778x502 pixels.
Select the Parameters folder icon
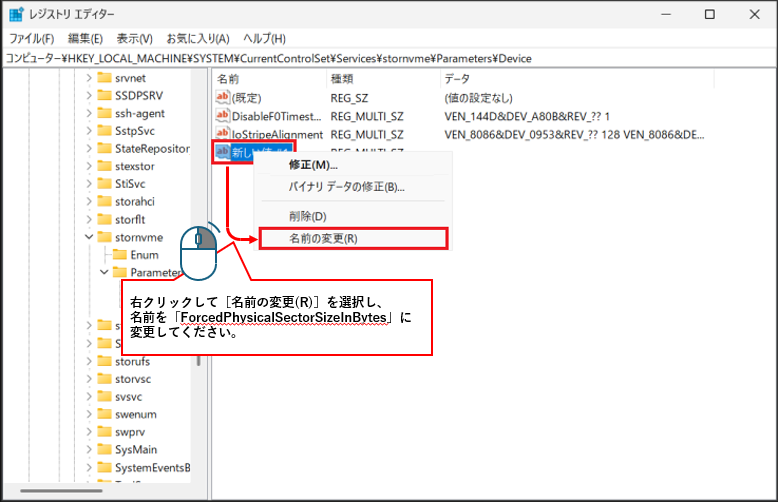click(x=120, y=272)
